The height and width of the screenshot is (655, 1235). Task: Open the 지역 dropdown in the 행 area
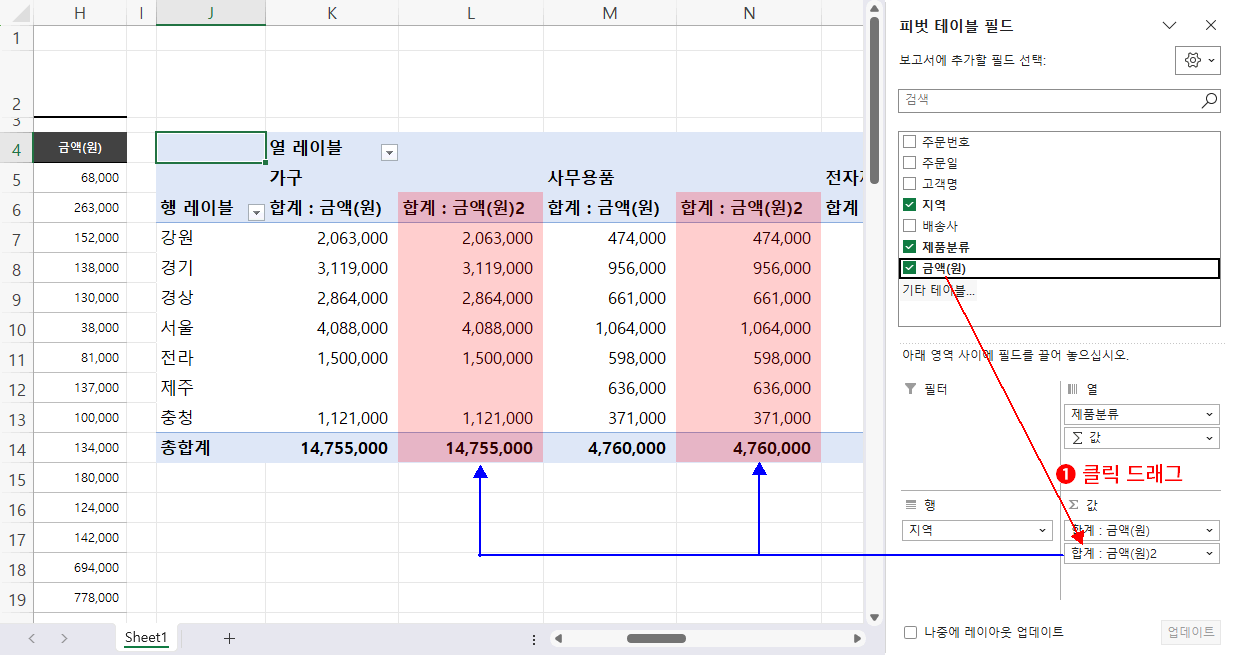click(x=1041, y=530)
